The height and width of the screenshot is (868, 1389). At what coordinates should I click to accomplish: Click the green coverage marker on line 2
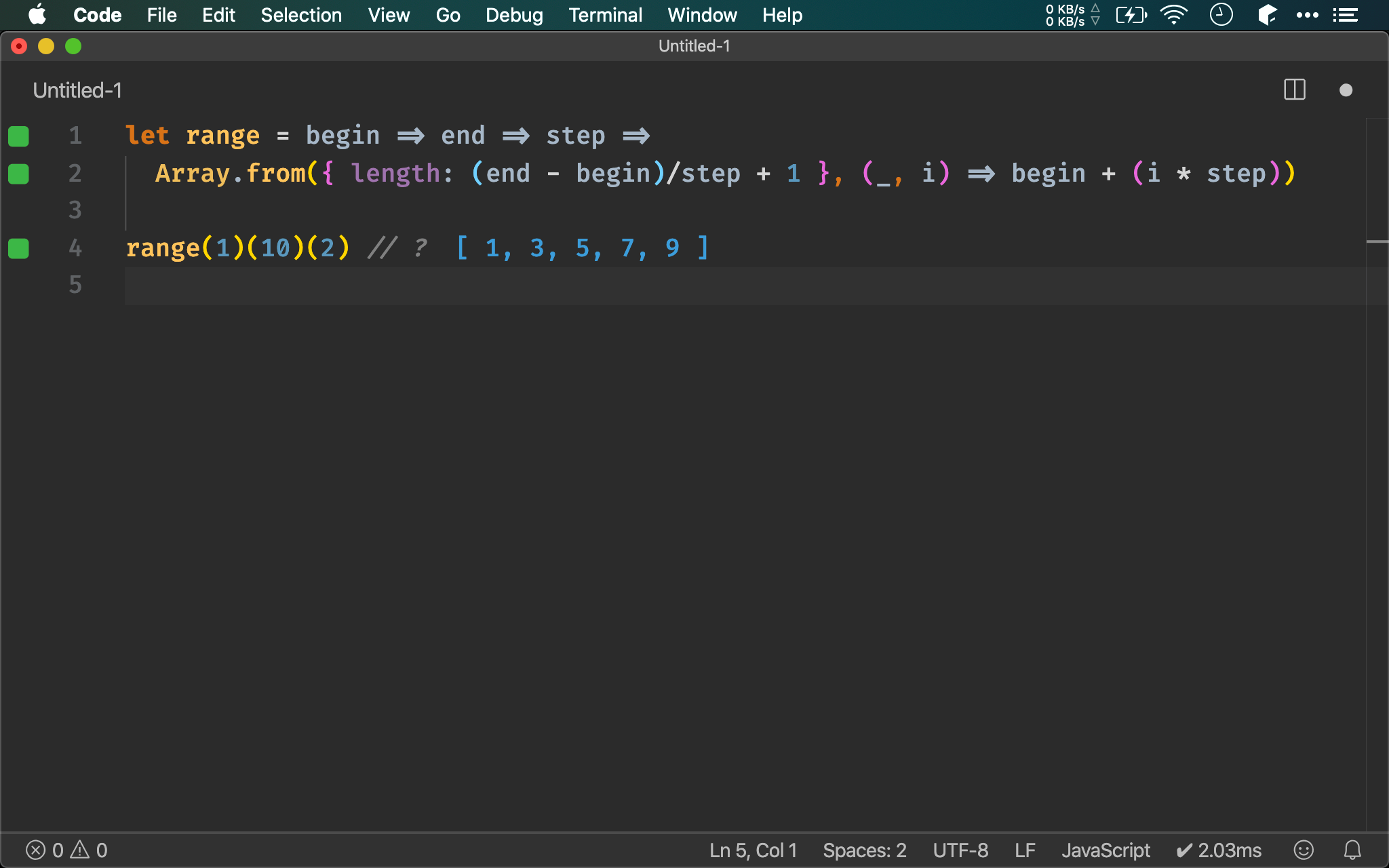point(18,174)
